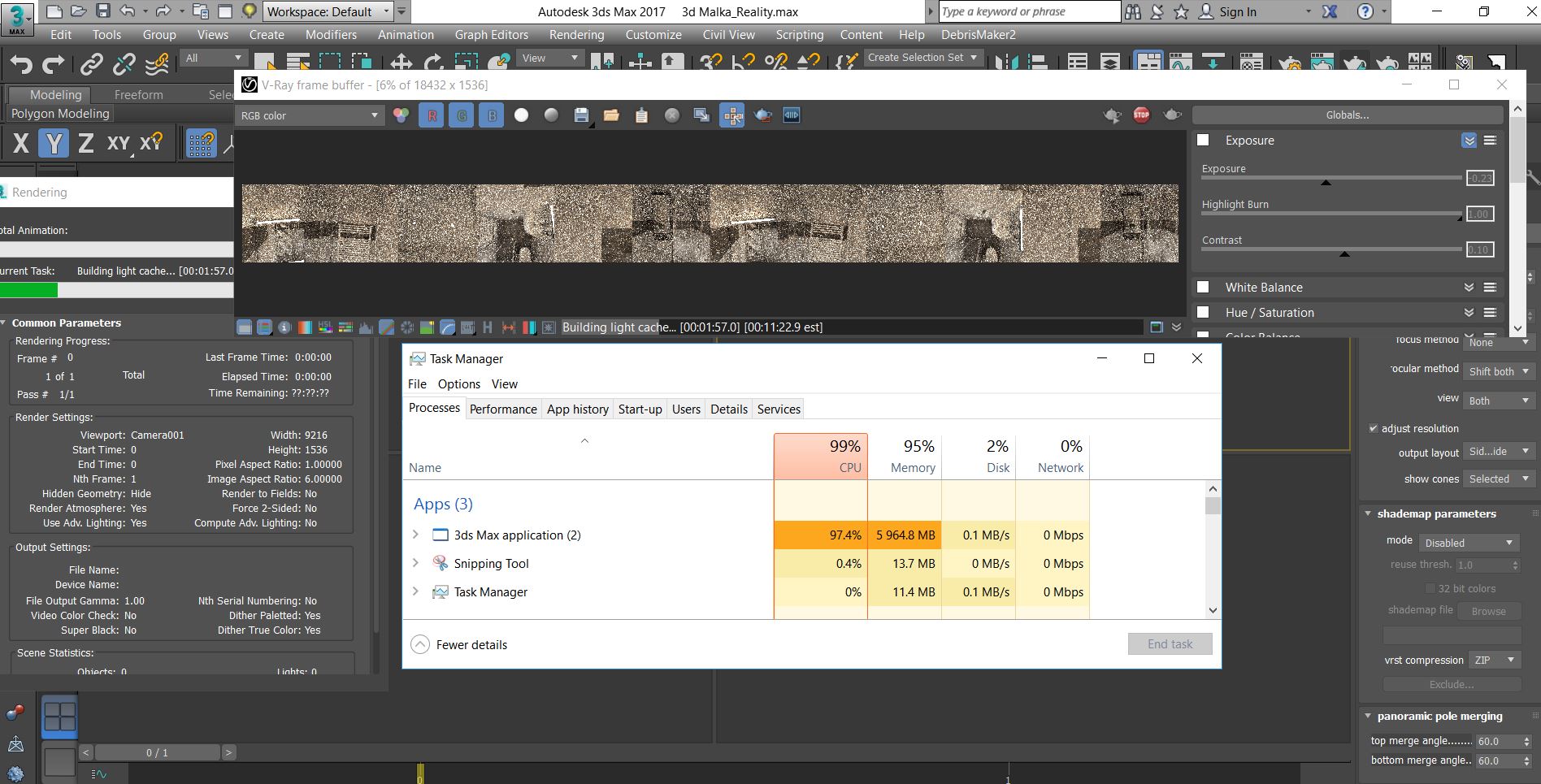Toggle green channel in V-Ray frame buffer
This screenshot has width=1541, height=784.
point(462,115)
